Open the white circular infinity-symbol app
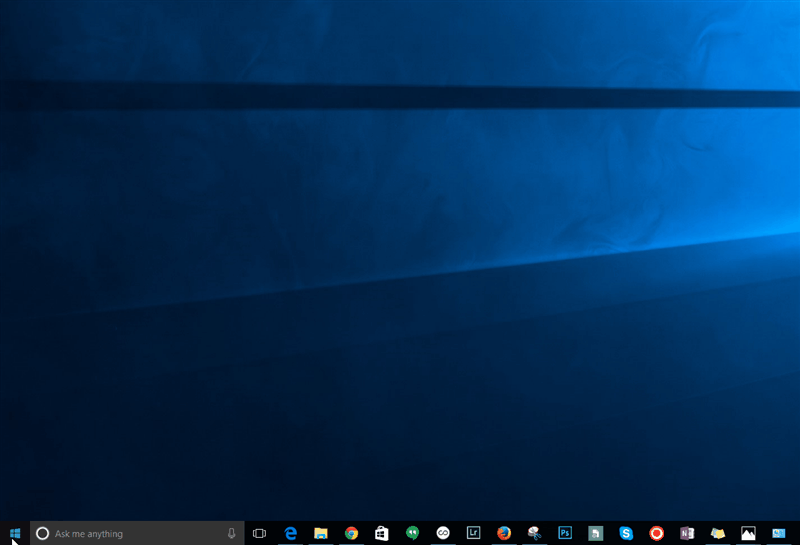The image size is (800, 545). click(443, 533)
